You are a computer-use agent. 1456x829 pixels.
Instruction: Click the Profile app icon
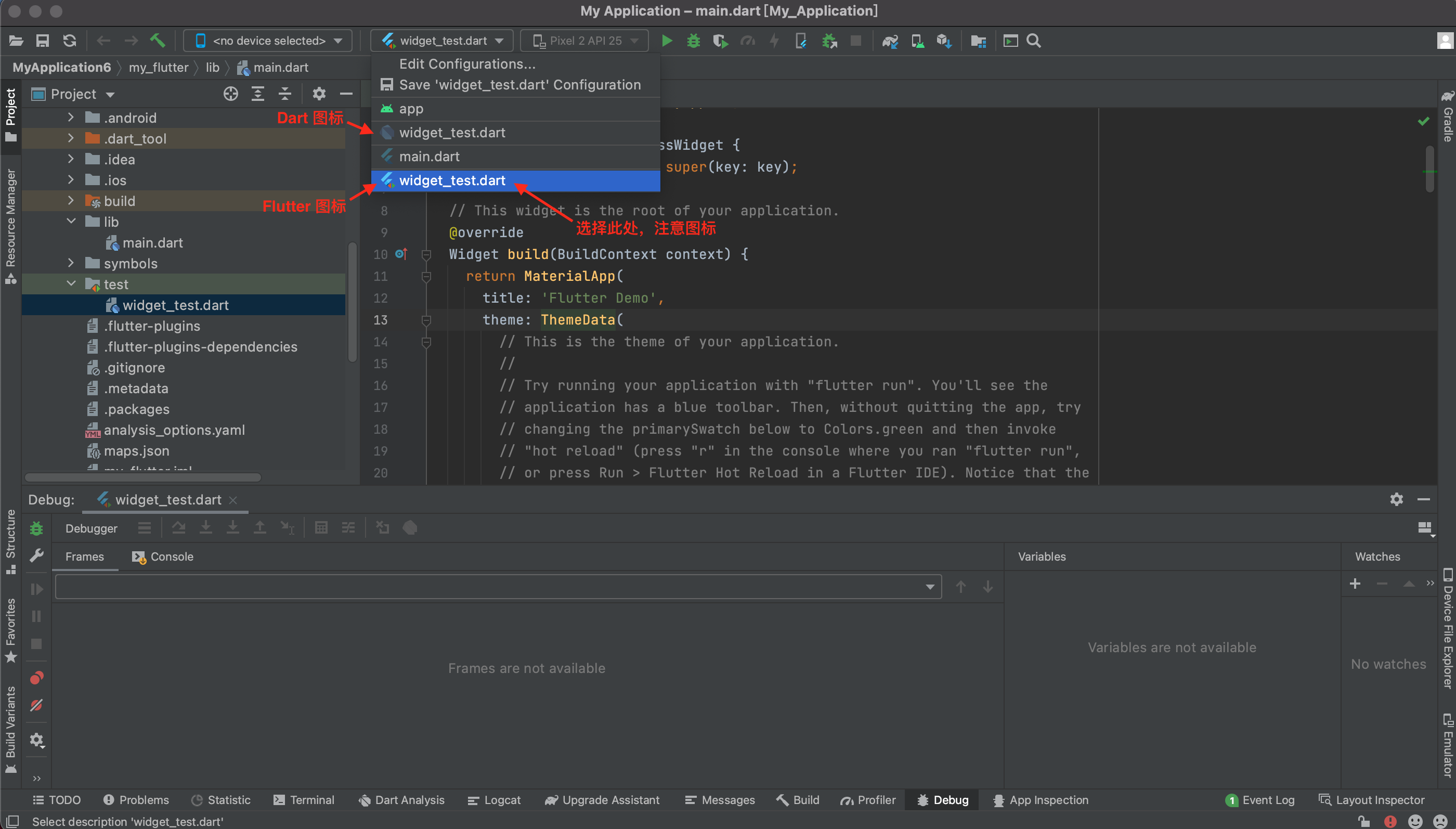point(747,41)
